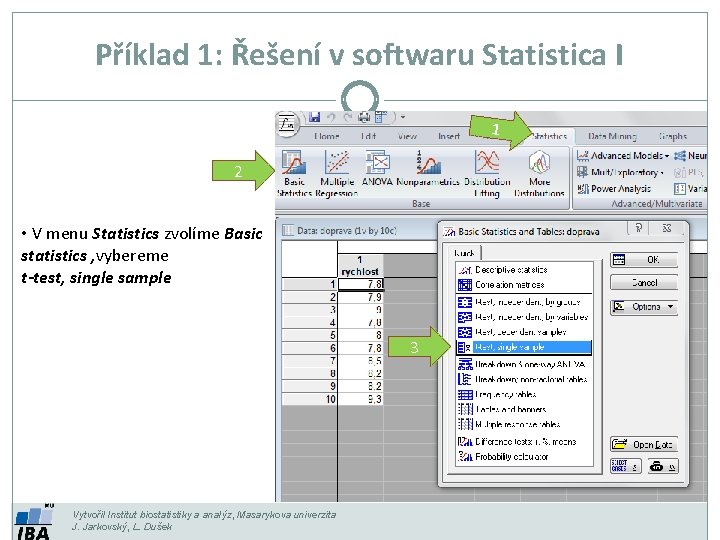The width and height of the screenshot is (720, 540).
Task: Expand the Advanced Models dropdown
Action: point(623,156)
